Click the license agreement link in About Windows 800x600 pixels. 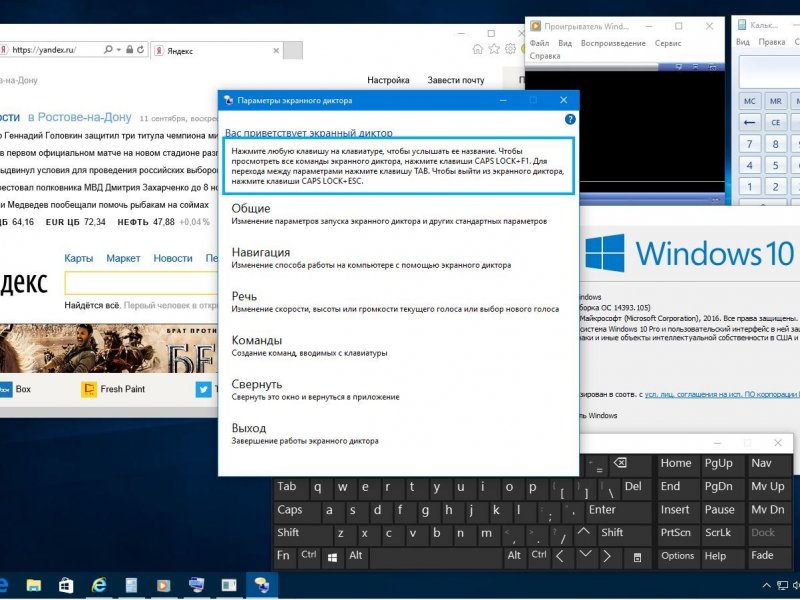[722, 394]
